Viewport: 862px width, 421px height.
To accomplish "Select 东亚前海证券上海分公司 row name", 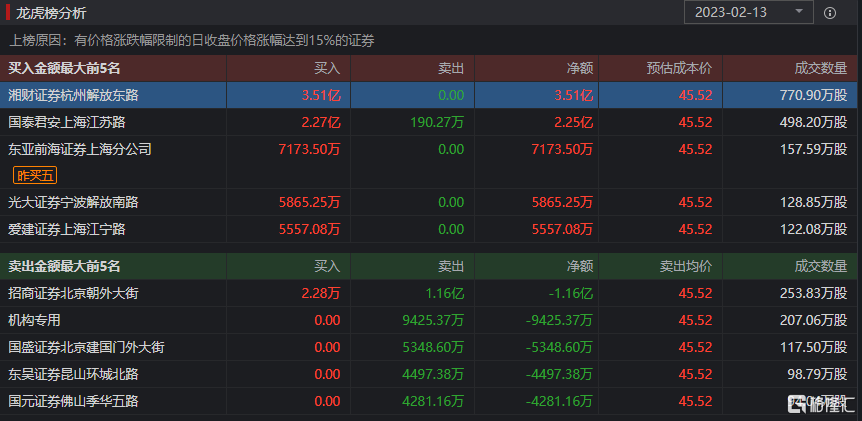I will click(x=80, y=149).
